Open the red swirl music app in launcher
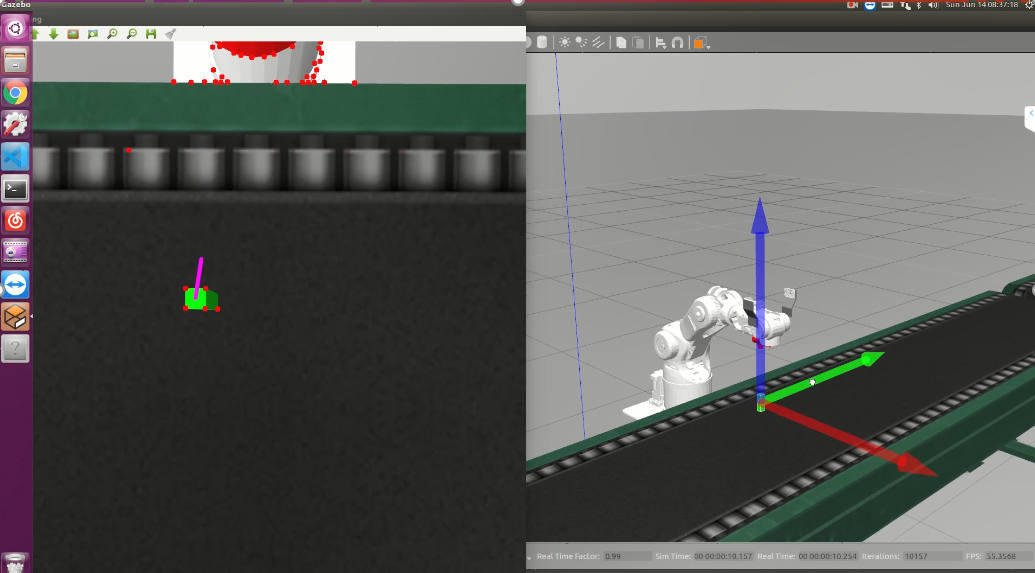1035x573 pixels. [15, 220]
